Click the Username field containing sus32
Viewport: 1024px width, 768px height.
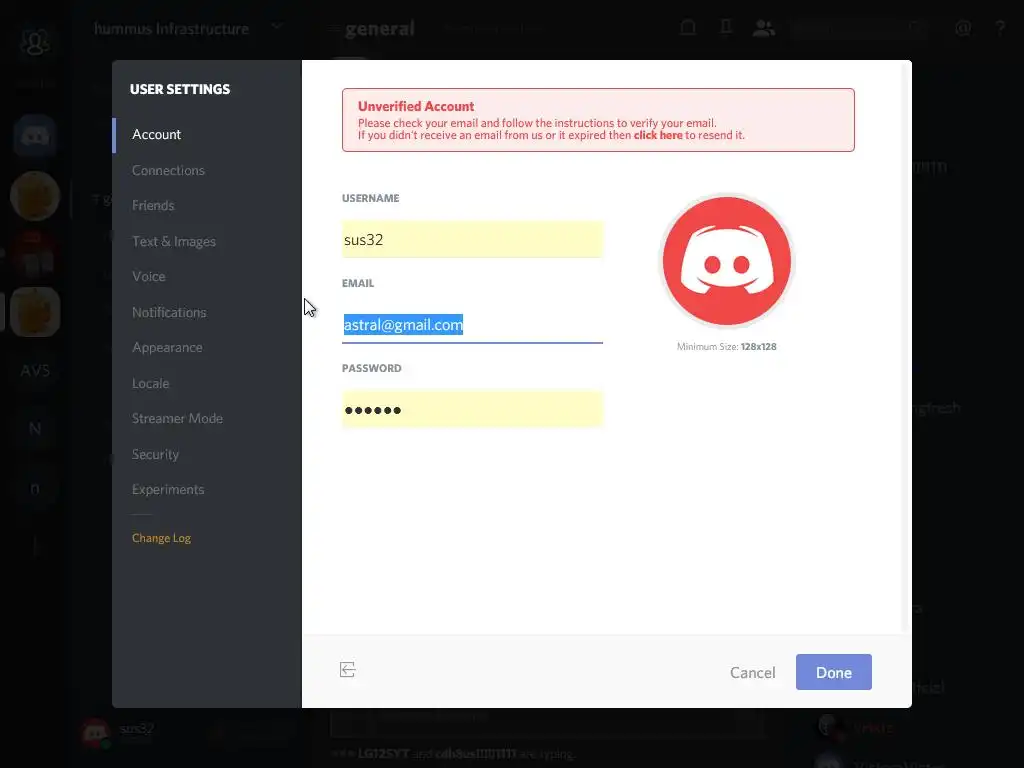pyautogui.click(x=472, y=240)
